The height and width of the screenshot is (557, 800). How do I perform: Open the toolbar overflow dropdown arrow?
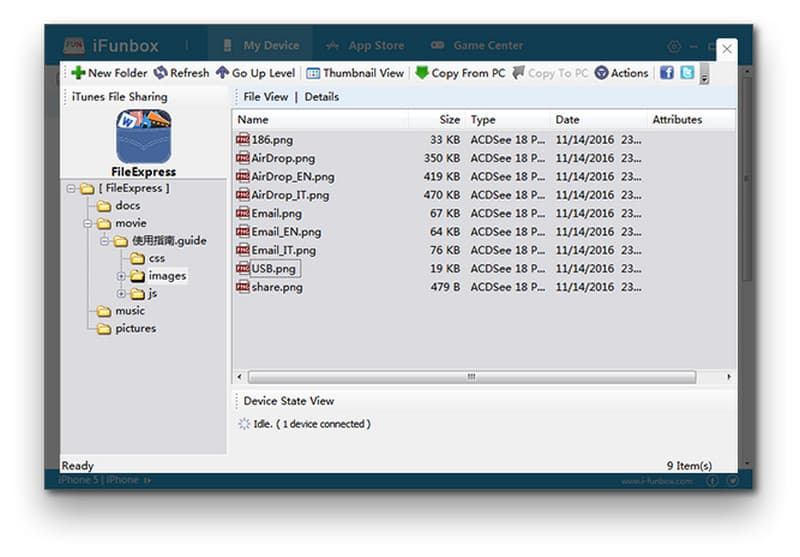704,76
